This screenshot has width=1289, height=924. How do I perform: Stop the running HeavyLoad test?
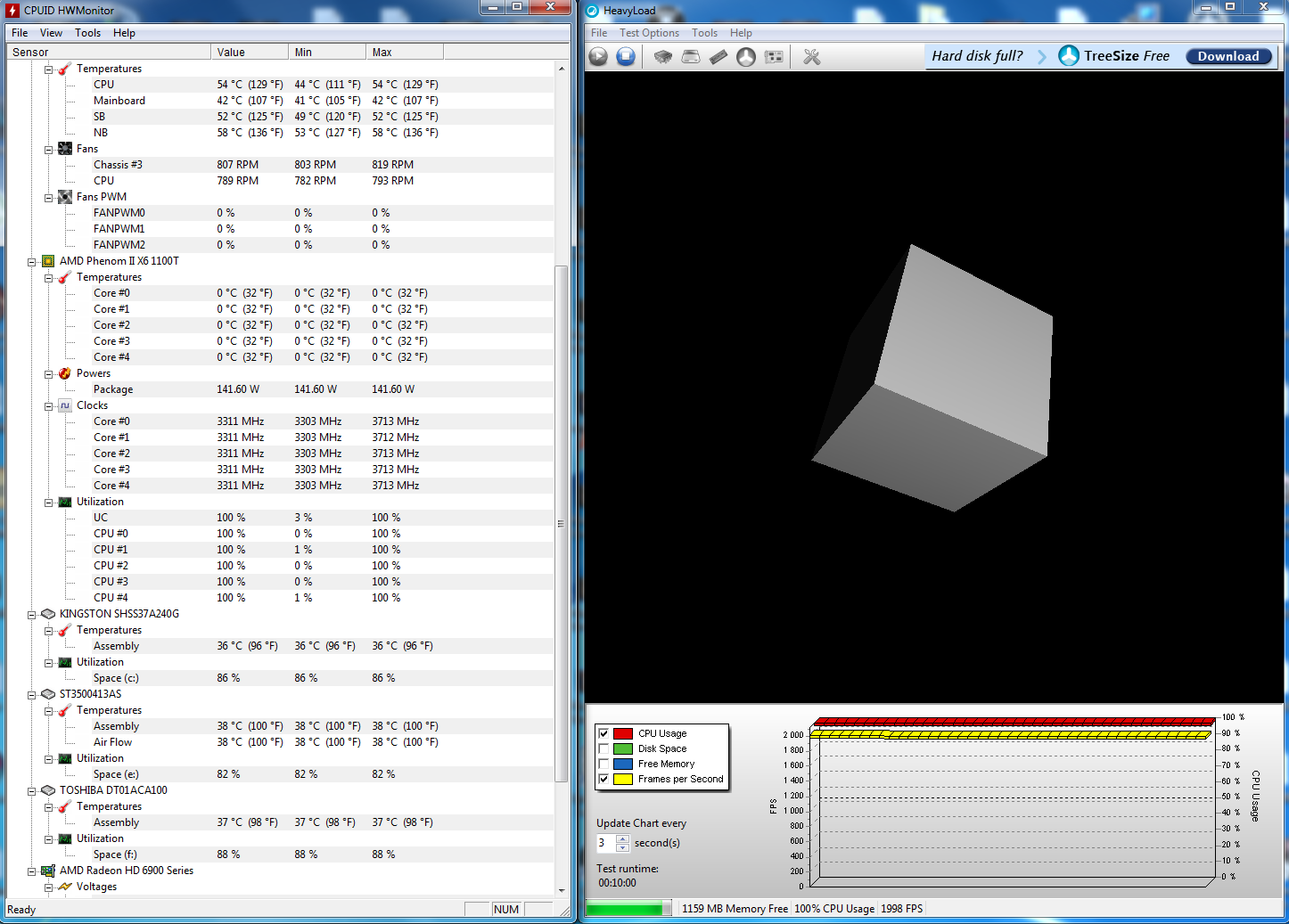point(626,57)
